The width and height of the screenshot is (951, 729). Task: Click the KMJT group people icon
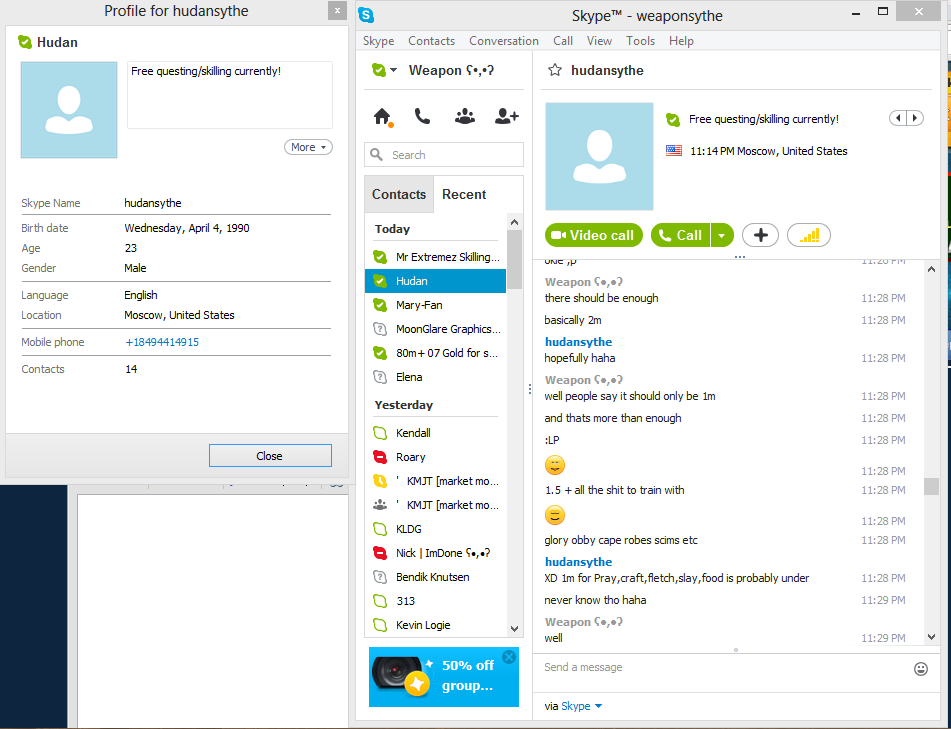(380, 505)
